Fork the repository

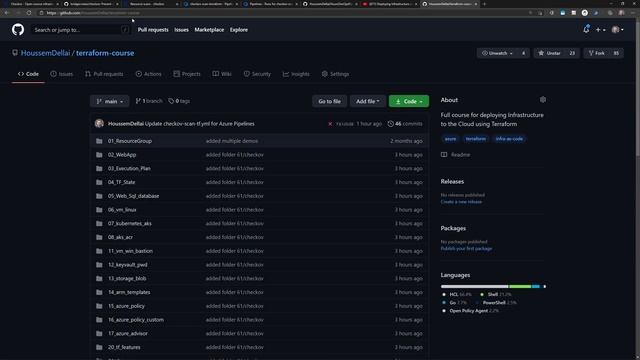pos(596,53)
